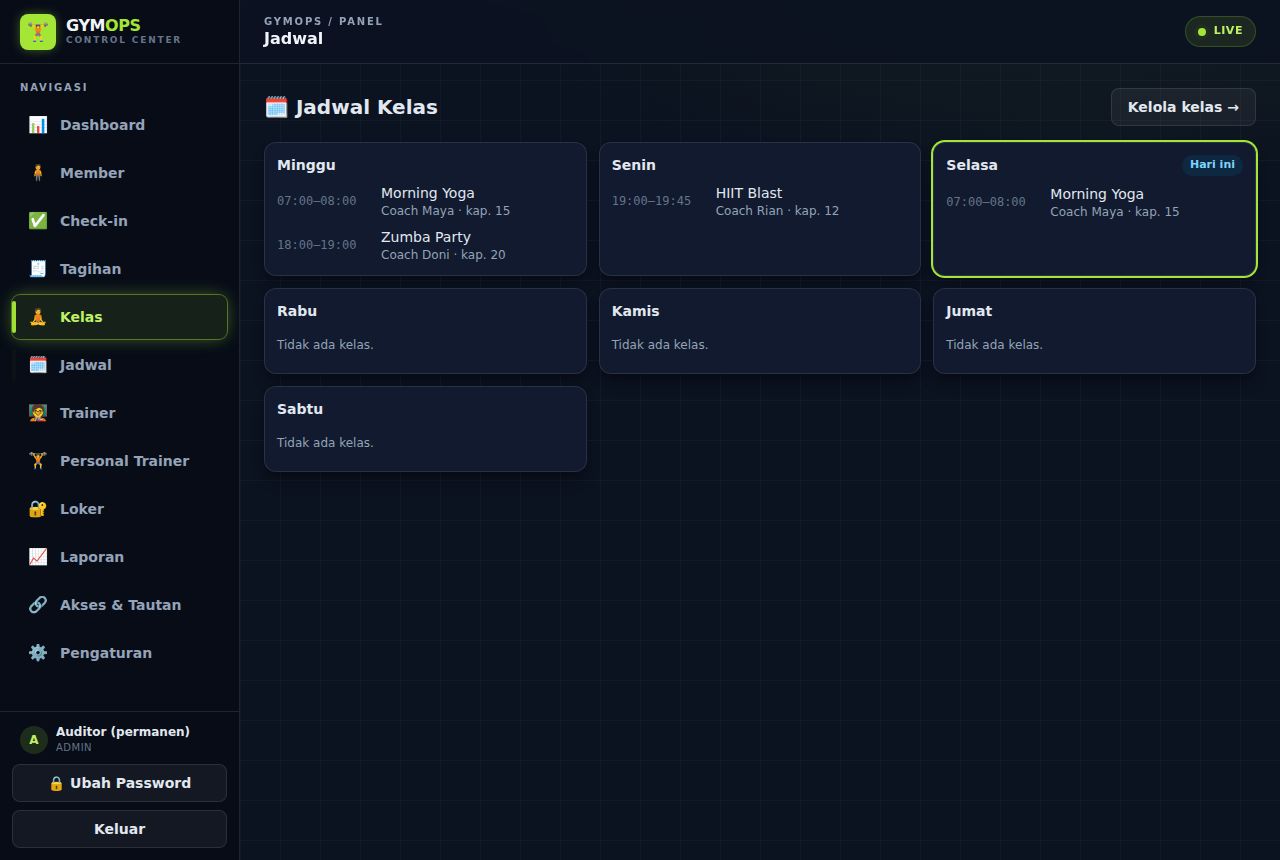Open the Kelas menu item
1280x860 pixels.
(x=120, y=317)
